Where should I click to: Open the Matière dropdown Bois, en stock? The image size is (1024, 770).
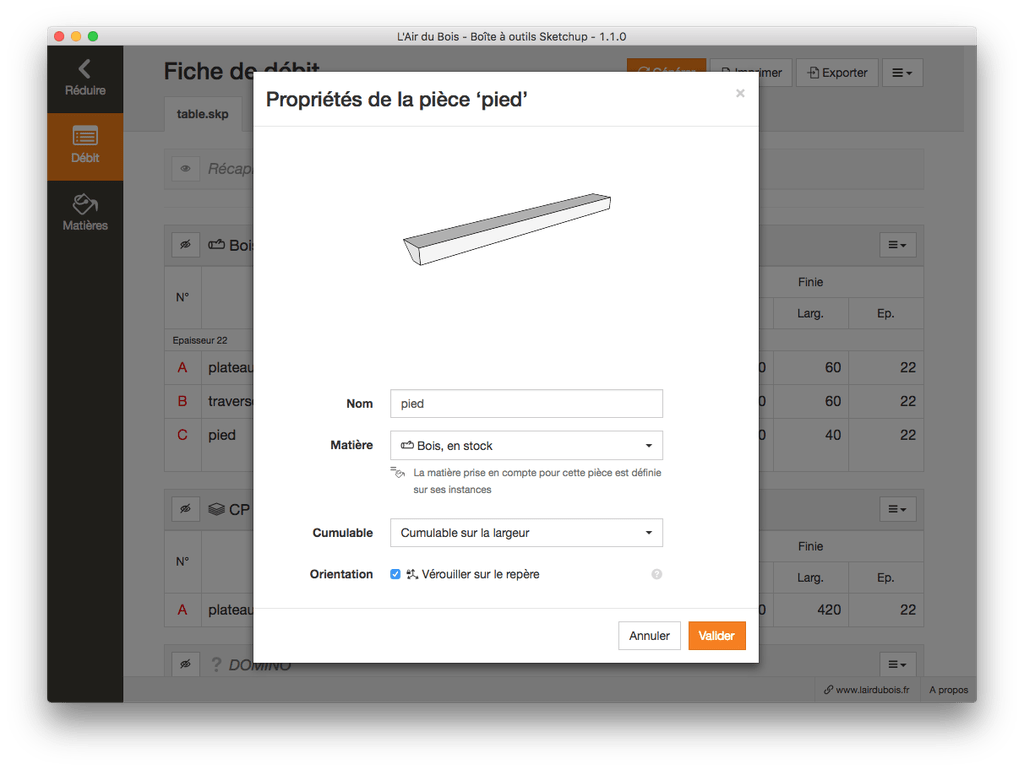tap(526, 445)
